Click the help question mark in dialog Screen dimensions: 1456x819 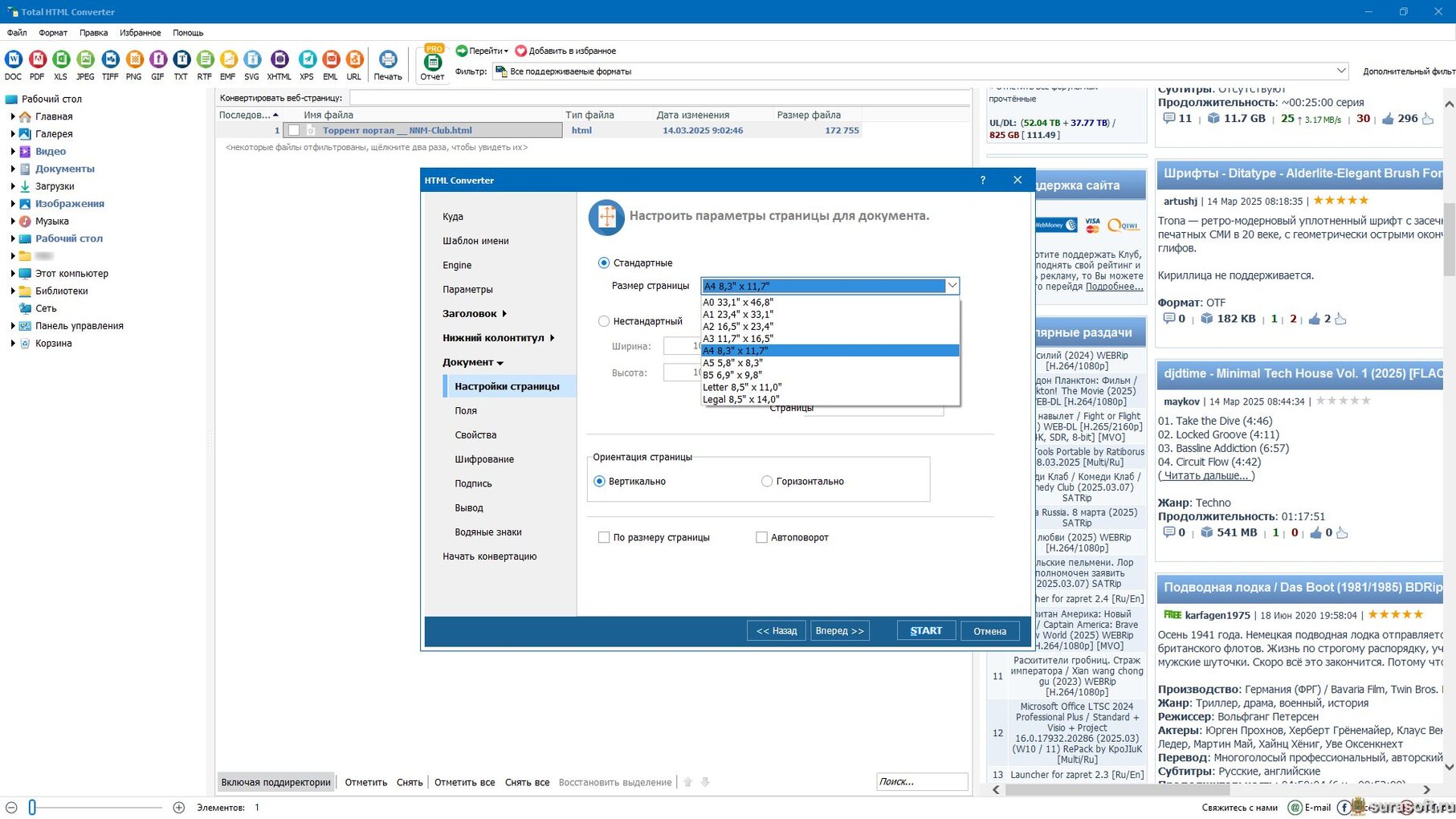pos(983,180)
